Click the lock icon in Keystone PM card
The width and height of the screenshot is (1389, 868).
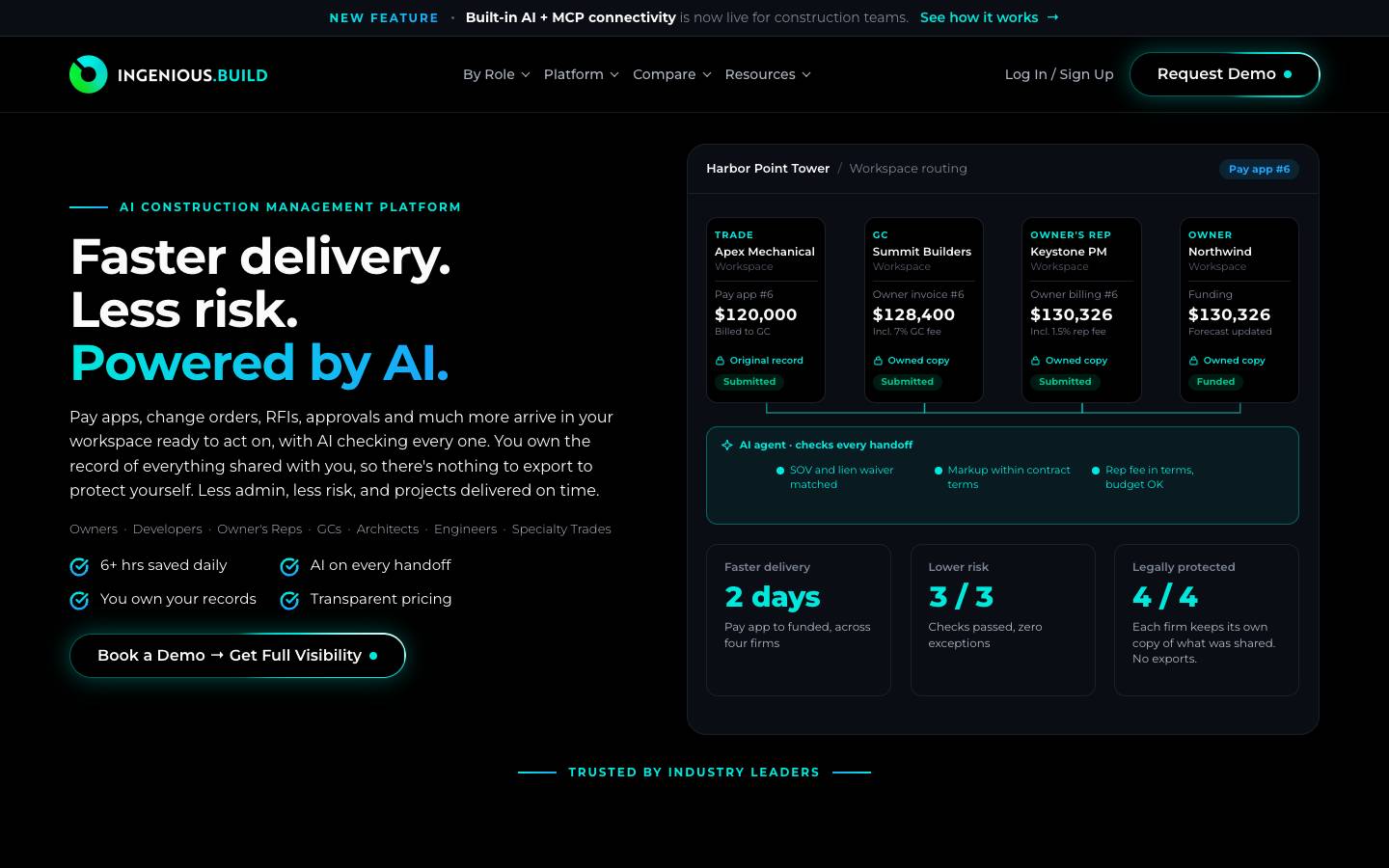[1035, 361]
